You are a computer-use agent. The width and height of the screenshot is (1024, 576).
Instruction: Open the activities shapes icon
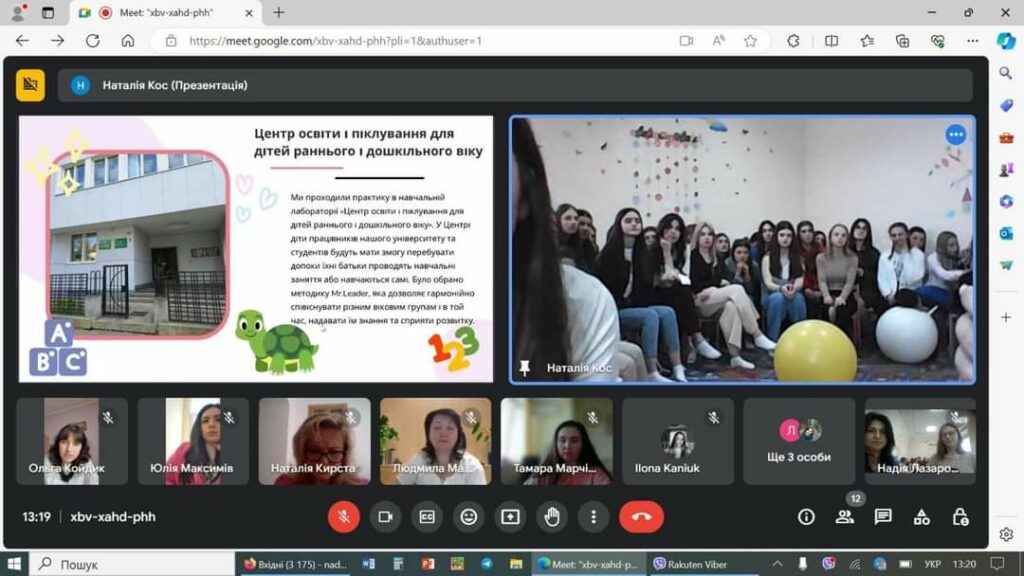921,517
